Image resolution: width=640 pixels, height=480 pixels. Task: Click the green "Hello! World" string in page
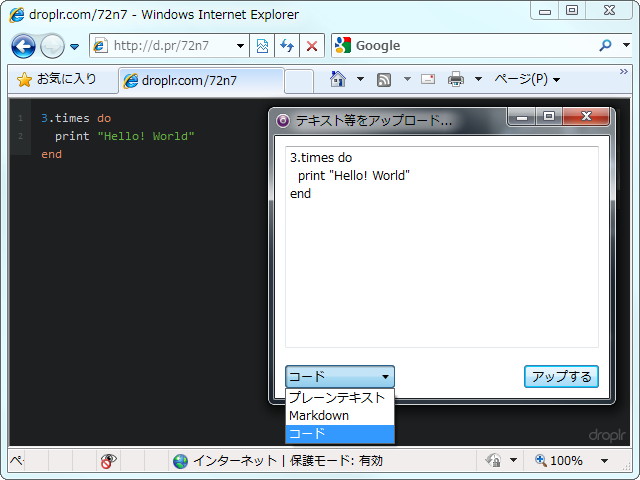tap(146, 136)
